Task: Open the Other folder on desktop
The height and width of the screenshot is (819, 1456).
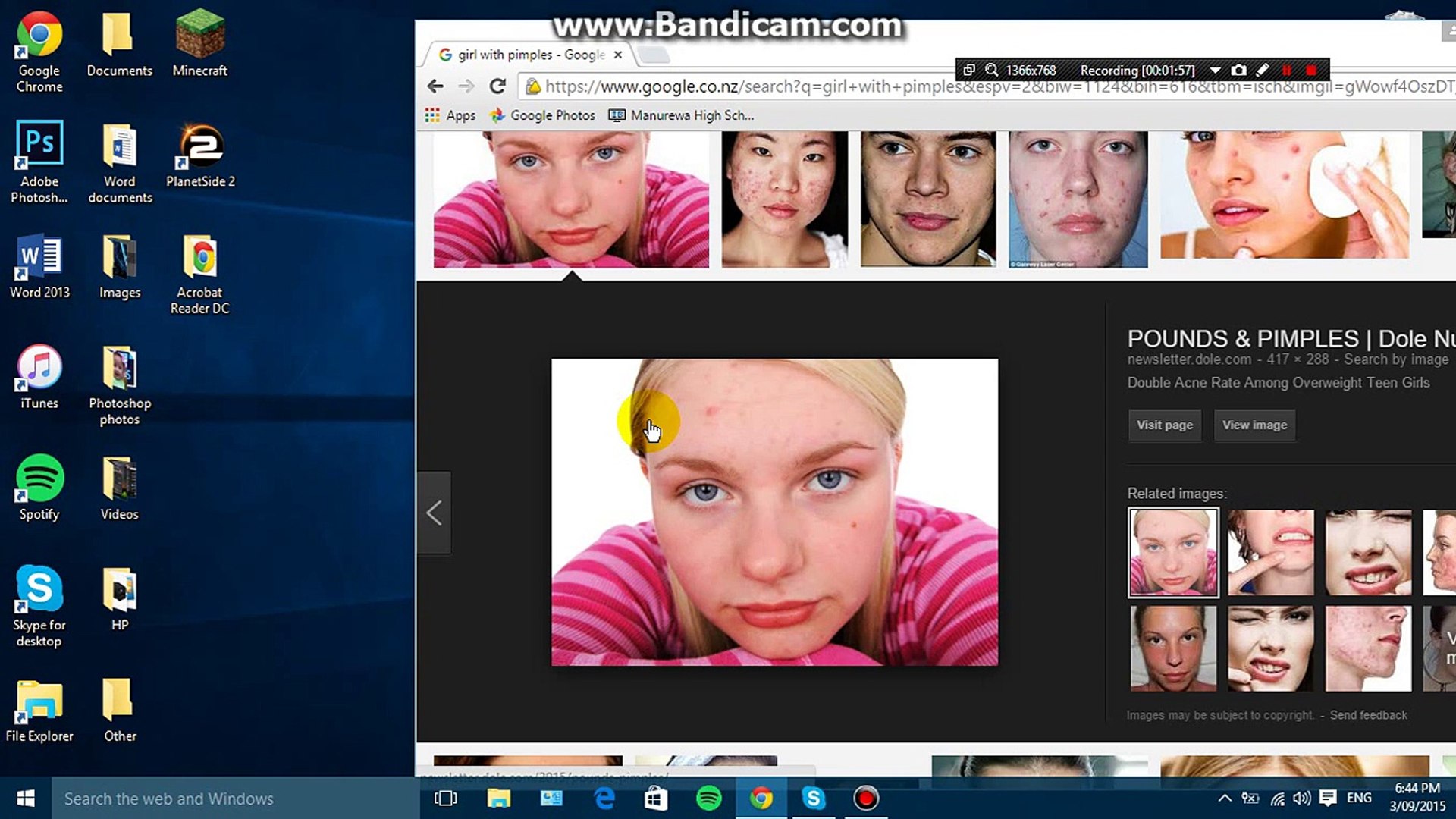Action: pos(119,711)
